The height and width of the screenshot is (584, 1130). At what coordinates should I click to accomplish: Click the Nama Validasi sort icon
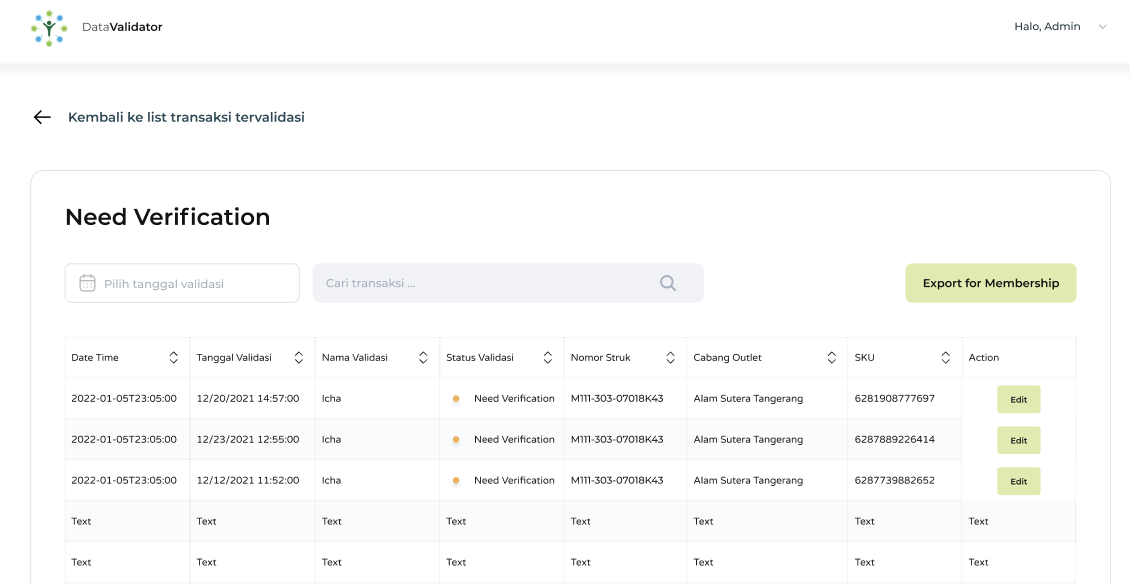[422, 357]
